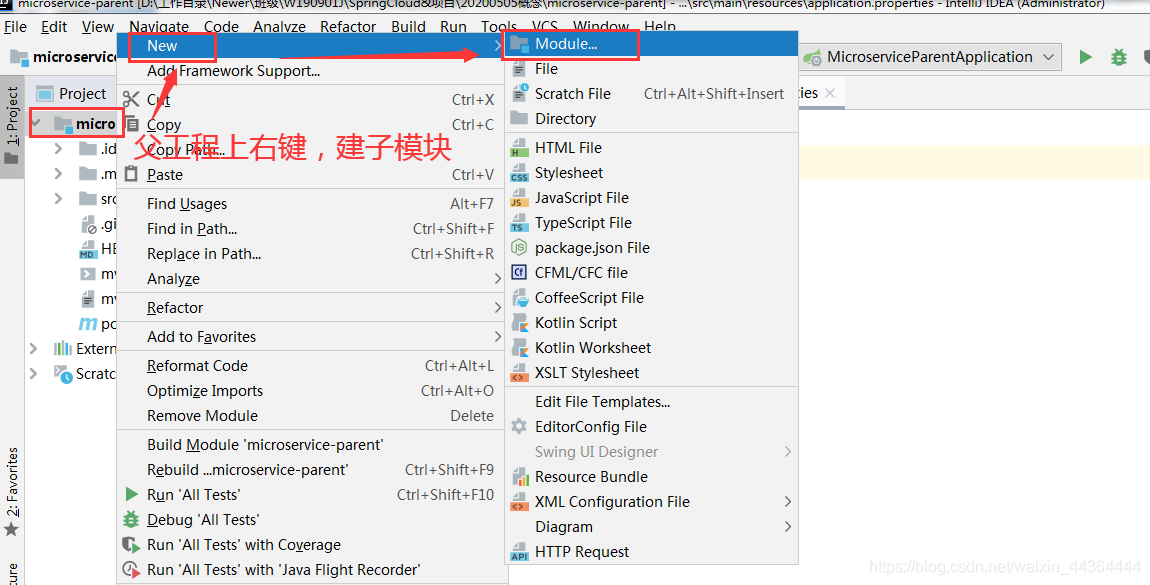
Task: Click the HTTP Request API icon
Action: pos(519,551)
